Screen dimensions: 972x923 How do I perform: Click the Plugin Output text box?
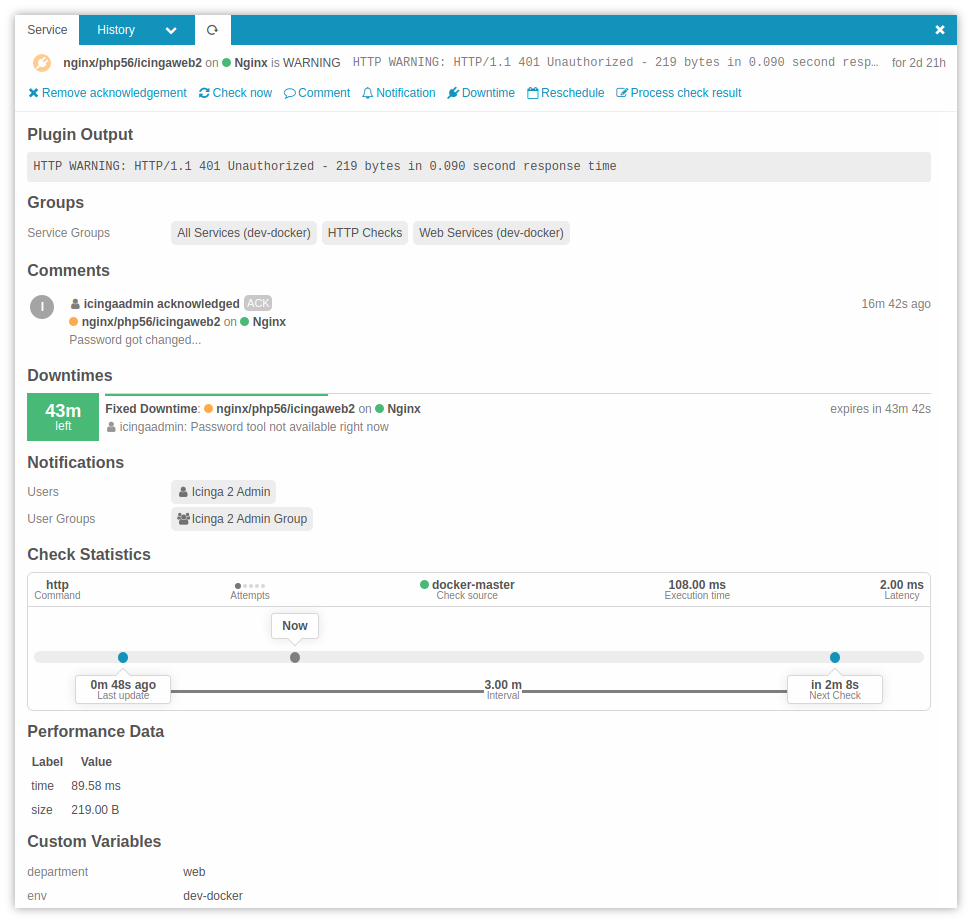click(x=479, y=167)
